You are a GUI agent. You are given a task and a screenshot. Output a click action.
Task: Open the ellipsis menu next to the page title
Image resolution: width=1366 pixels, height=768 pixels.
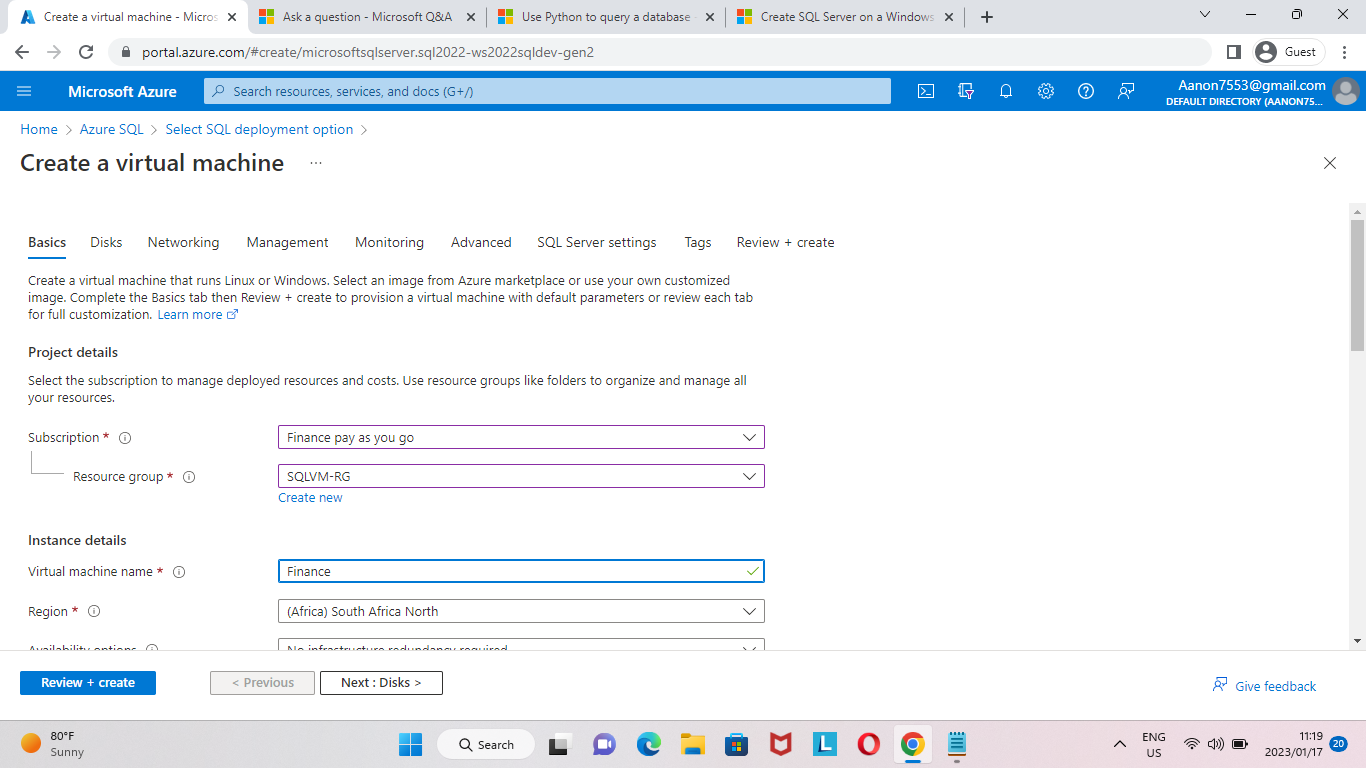316,163
